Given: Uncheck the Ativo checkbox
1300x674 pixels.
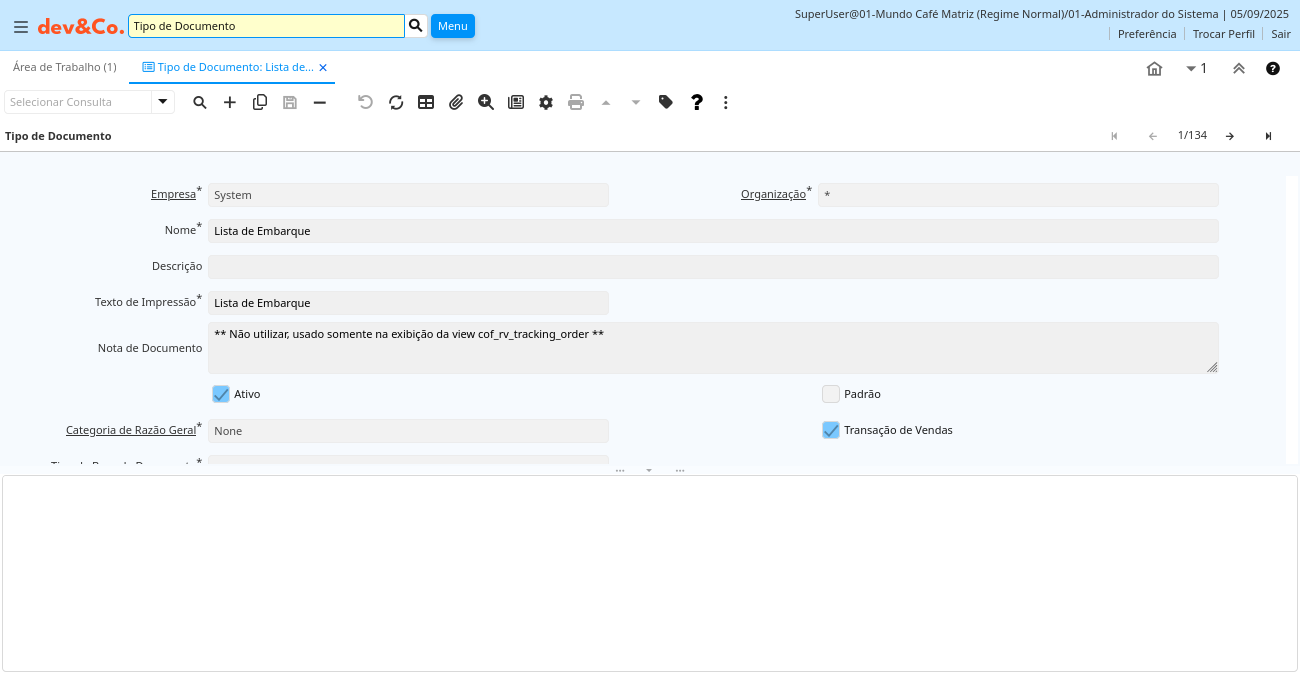Looking at the screenshot, I should point(221,394).
